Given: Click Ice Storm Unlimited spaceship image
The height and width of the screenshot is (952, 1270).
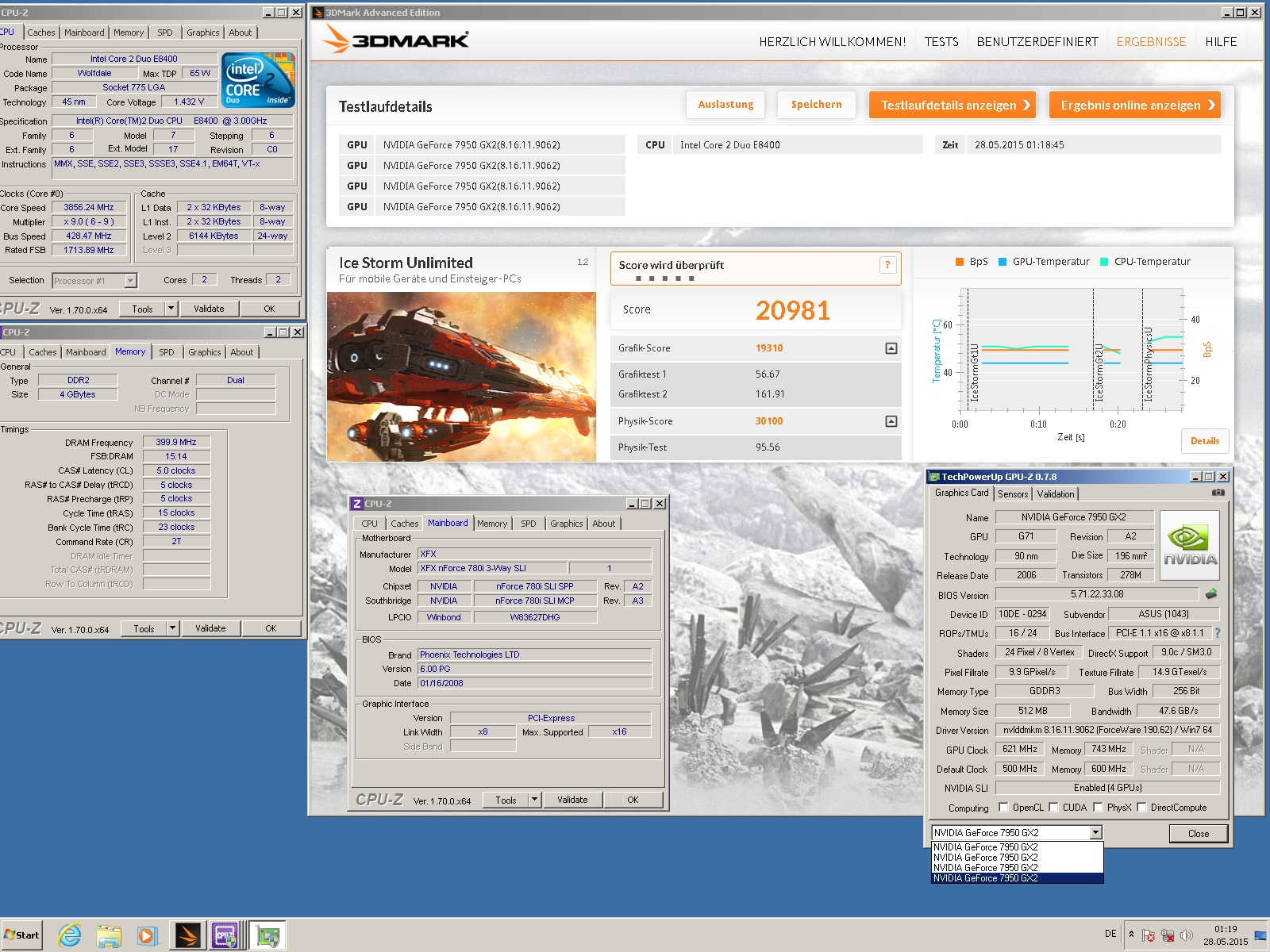Looking at the screenshot, I should [x=461, y=377].
